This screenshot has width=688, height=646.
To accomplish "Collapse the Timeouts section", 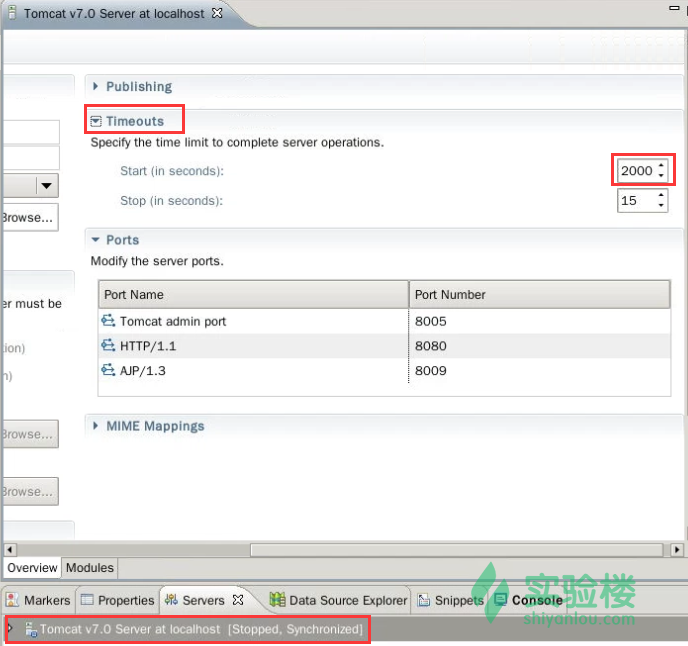I will click(x=96, y=121).
